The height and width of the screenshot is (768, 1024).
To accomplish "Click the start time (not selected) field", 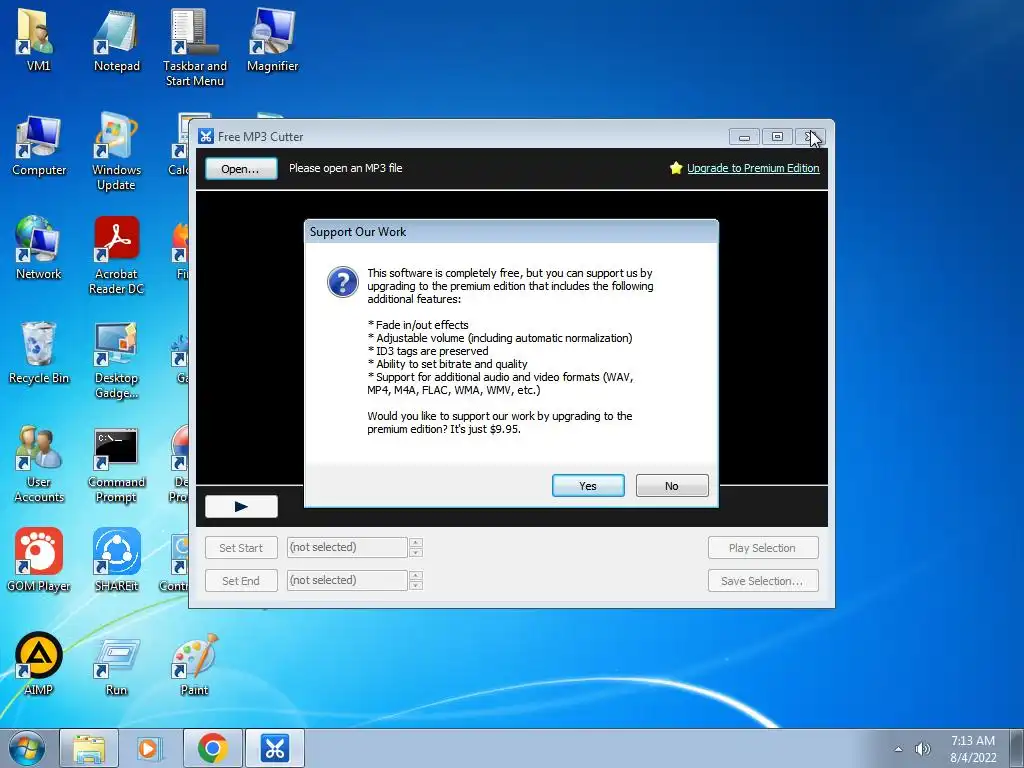I will point(347,547).
